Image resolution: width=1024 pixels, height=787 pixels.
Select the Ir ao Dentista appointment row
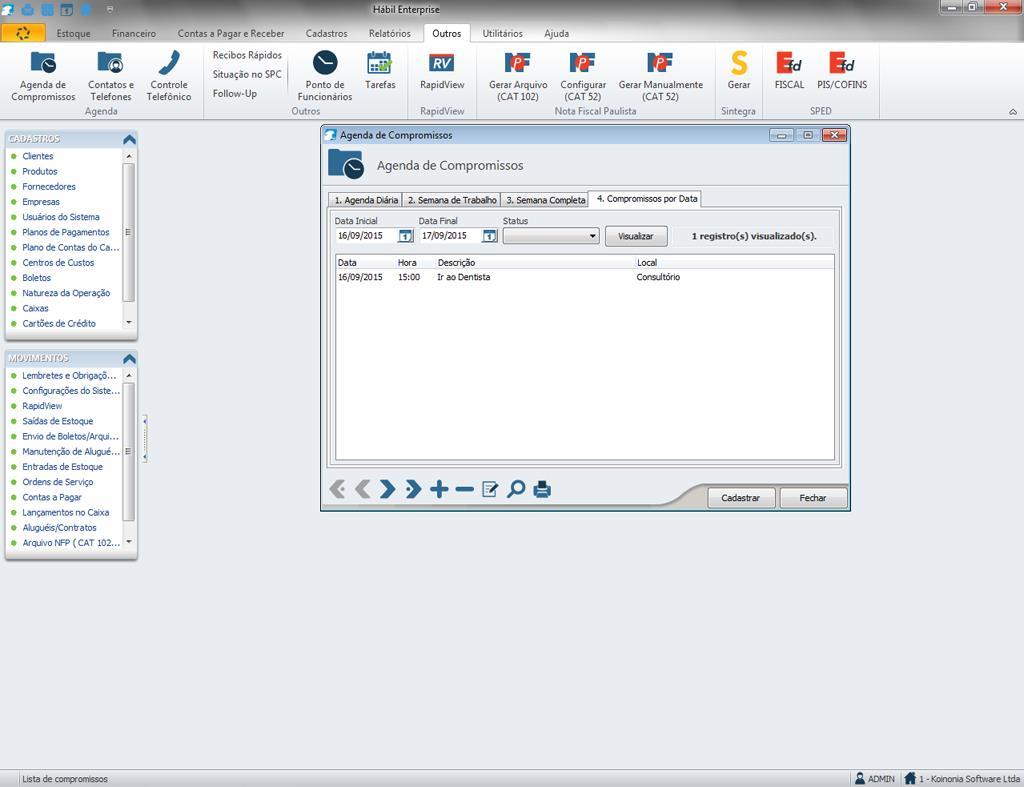pos(584,277)
